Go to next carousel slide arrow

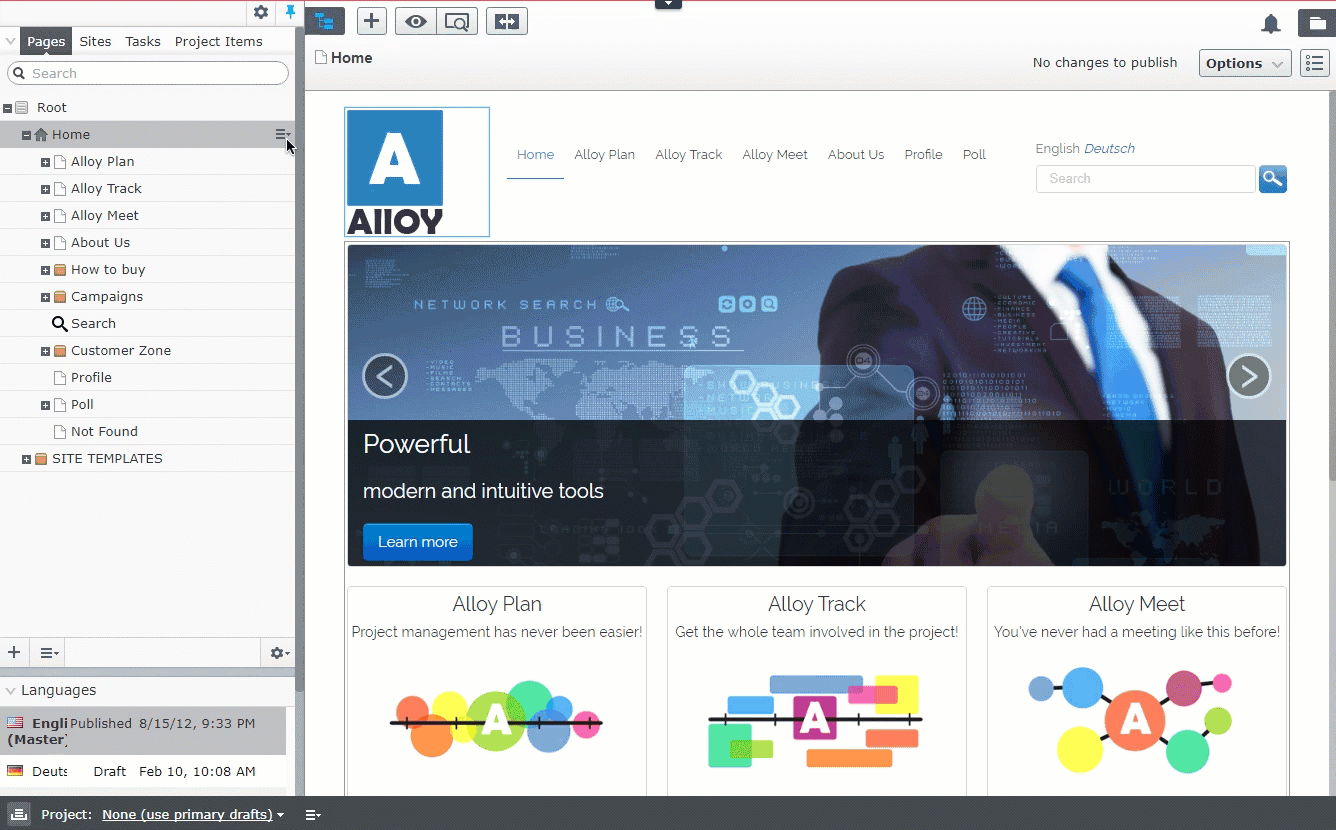click(1248, 376)
